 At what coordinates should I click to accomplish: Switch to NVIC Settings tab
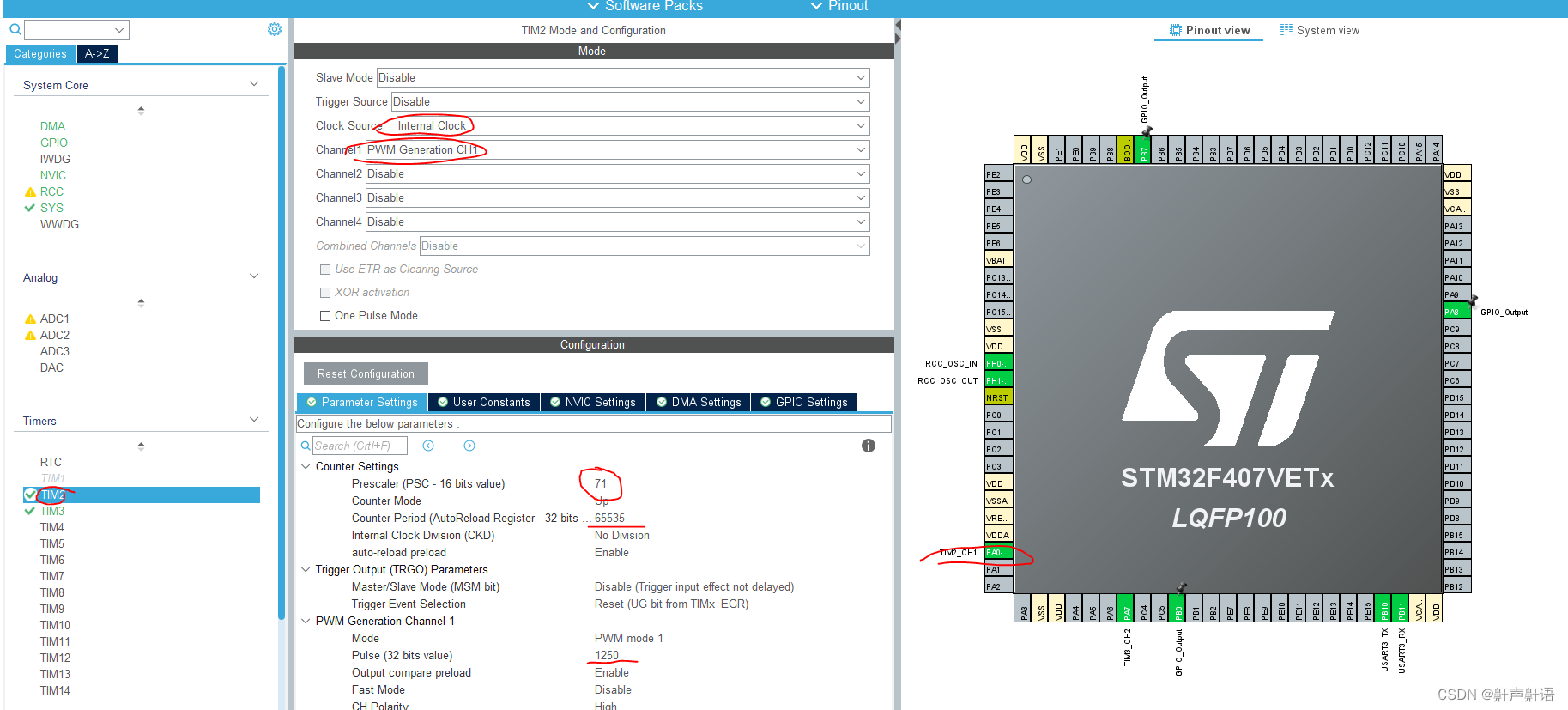point(593,402)
